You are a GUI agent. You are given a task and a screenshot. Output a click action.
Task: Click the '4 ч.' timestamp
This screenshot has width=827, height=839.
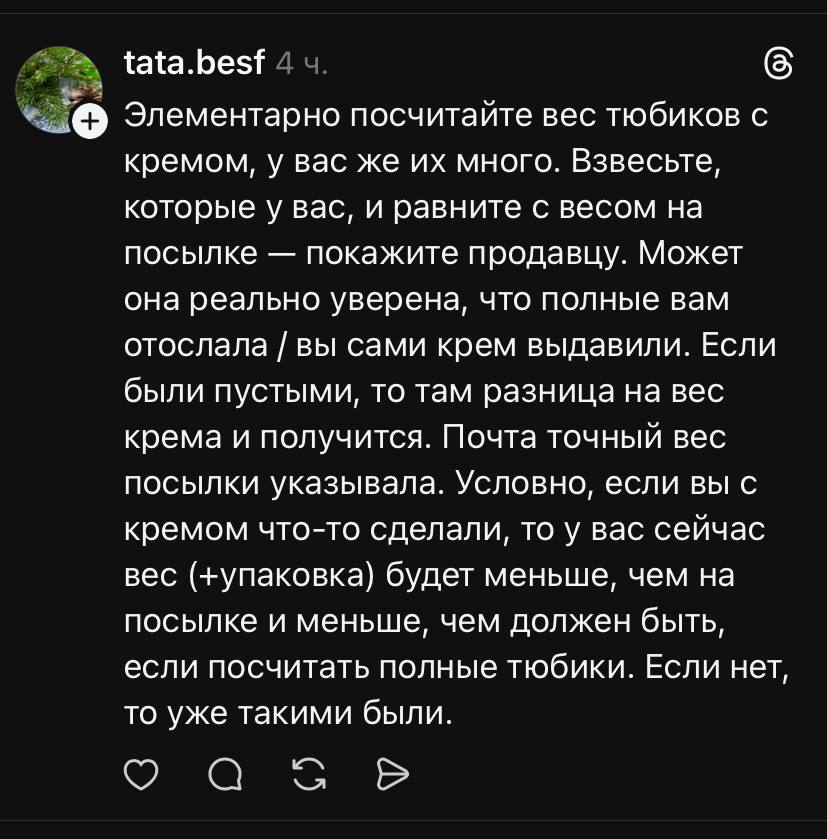301,65
